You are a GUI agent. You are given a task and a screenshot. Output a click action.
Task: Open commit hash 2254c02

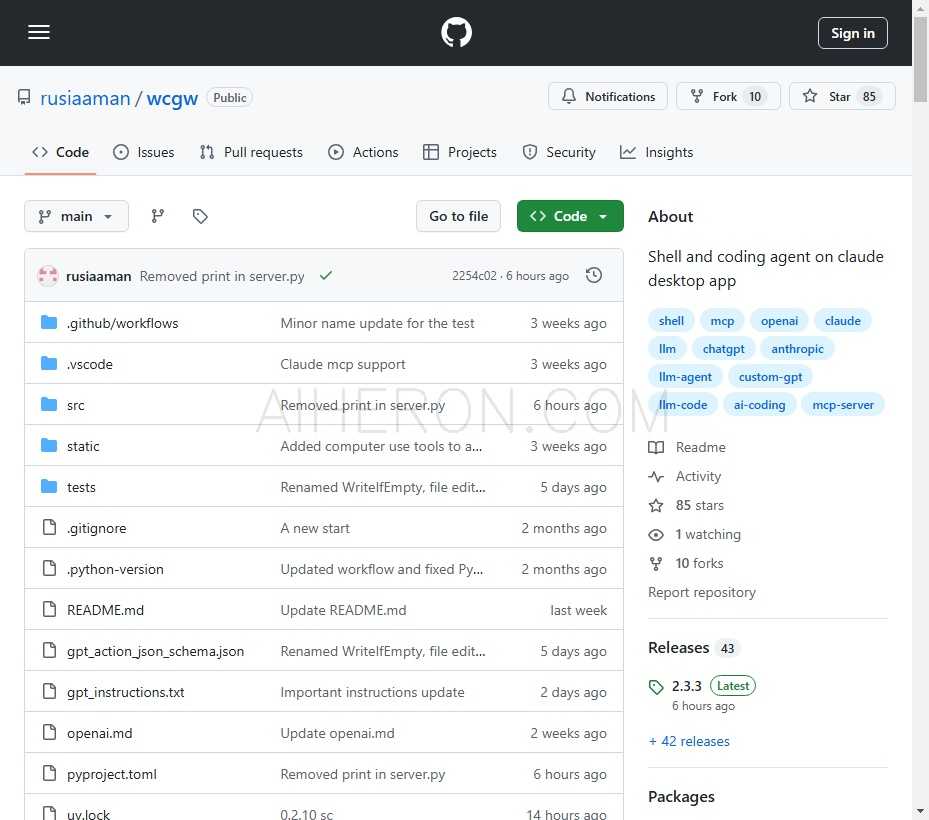tap(474, 276)
